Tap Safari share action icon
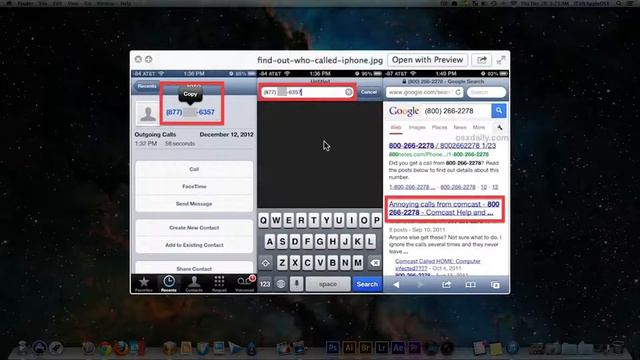This screenshot has height=360, width=640. (x=447, y=284)
